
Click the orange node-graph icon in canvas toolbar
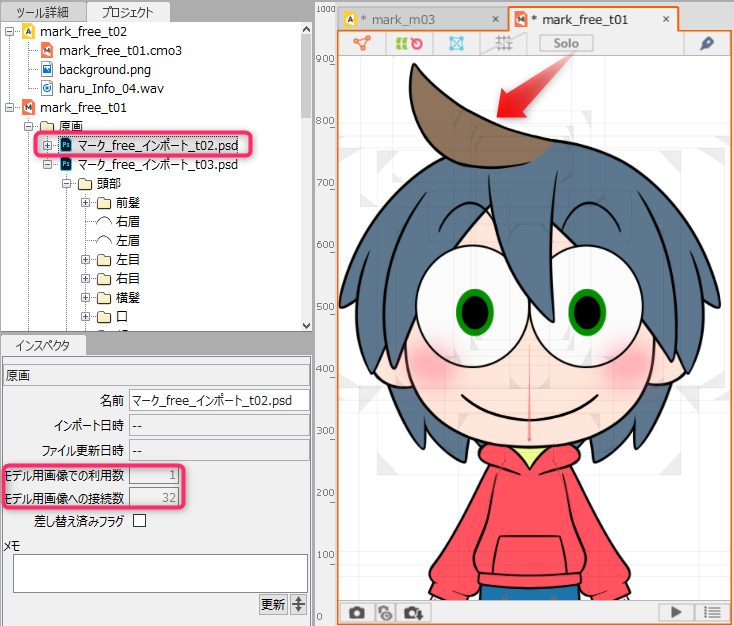(362, 43)
